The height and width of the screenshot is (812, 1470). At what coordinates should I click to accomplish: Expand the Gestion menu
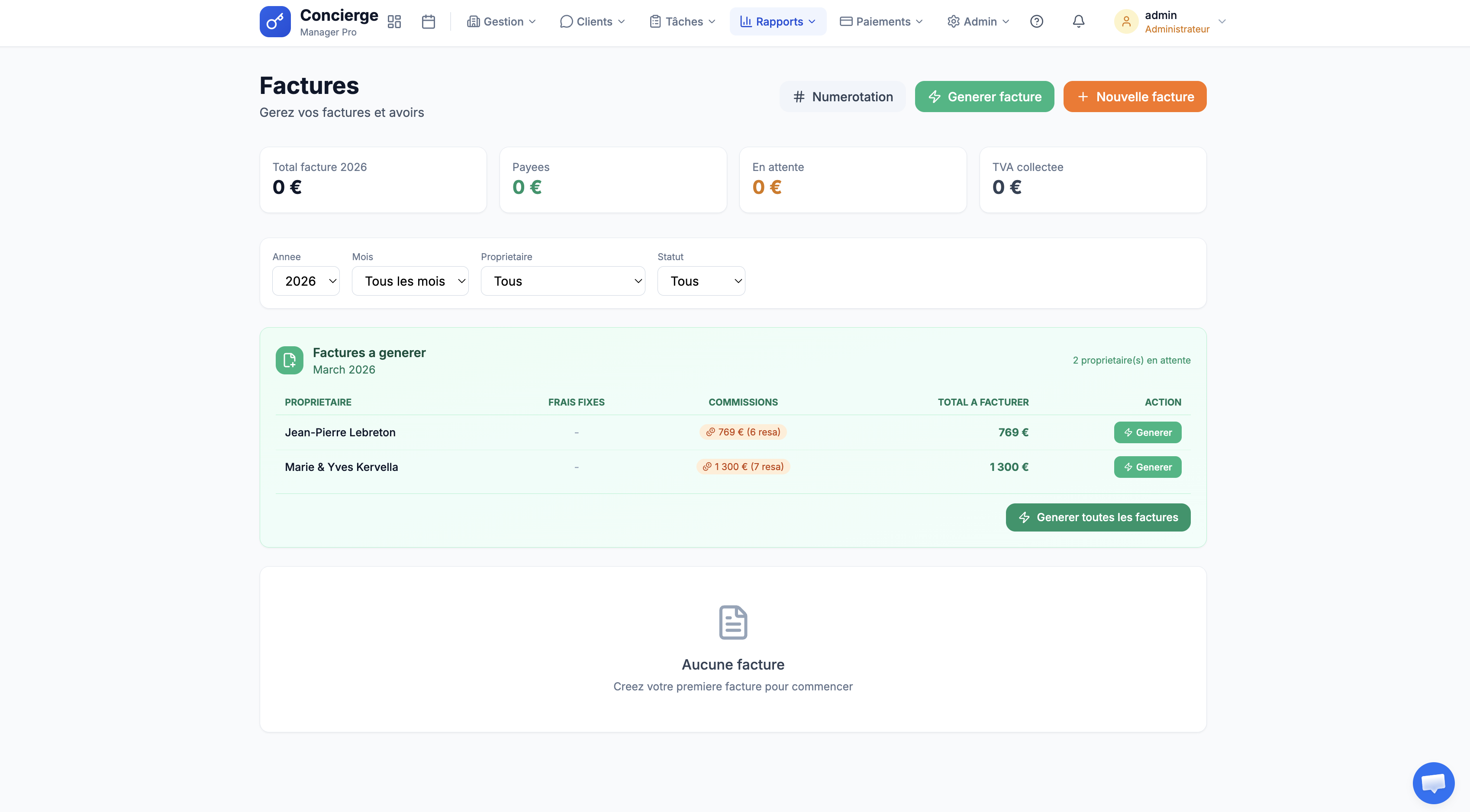(501, 22)
